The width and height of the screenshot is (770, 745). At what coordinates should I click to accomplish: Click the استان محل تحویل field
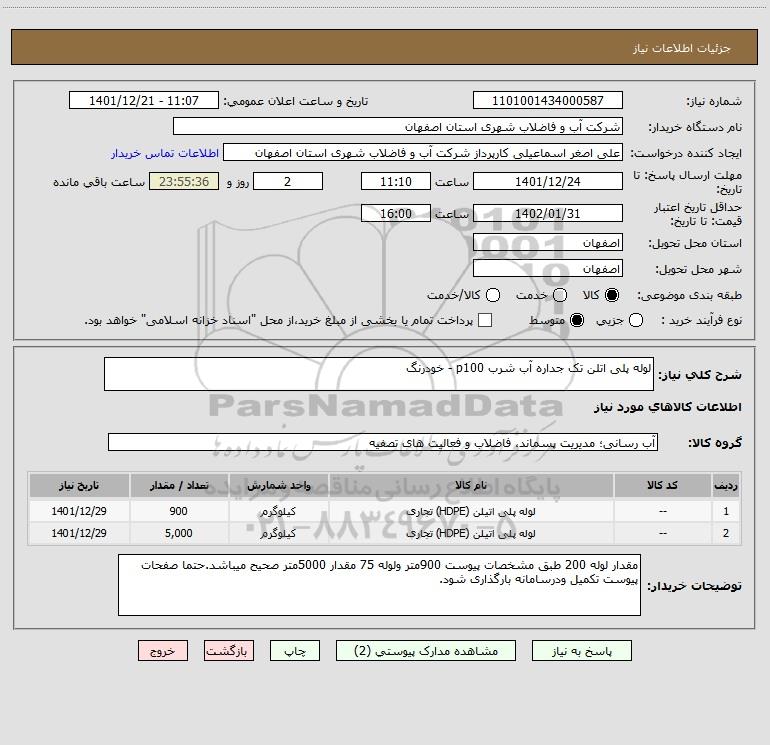tap(548, 243)
